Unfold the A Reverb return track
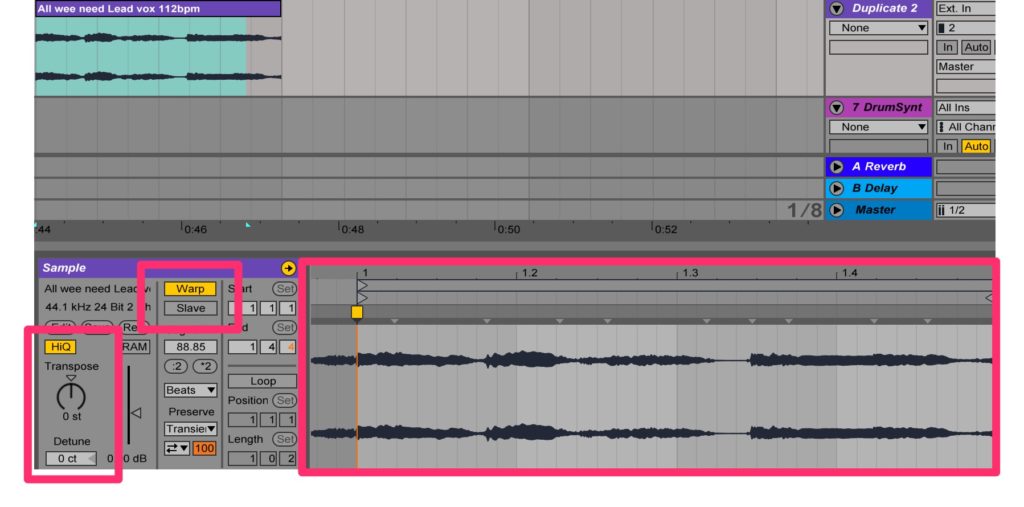The image size is (1024, 507). tap(837, 167)
